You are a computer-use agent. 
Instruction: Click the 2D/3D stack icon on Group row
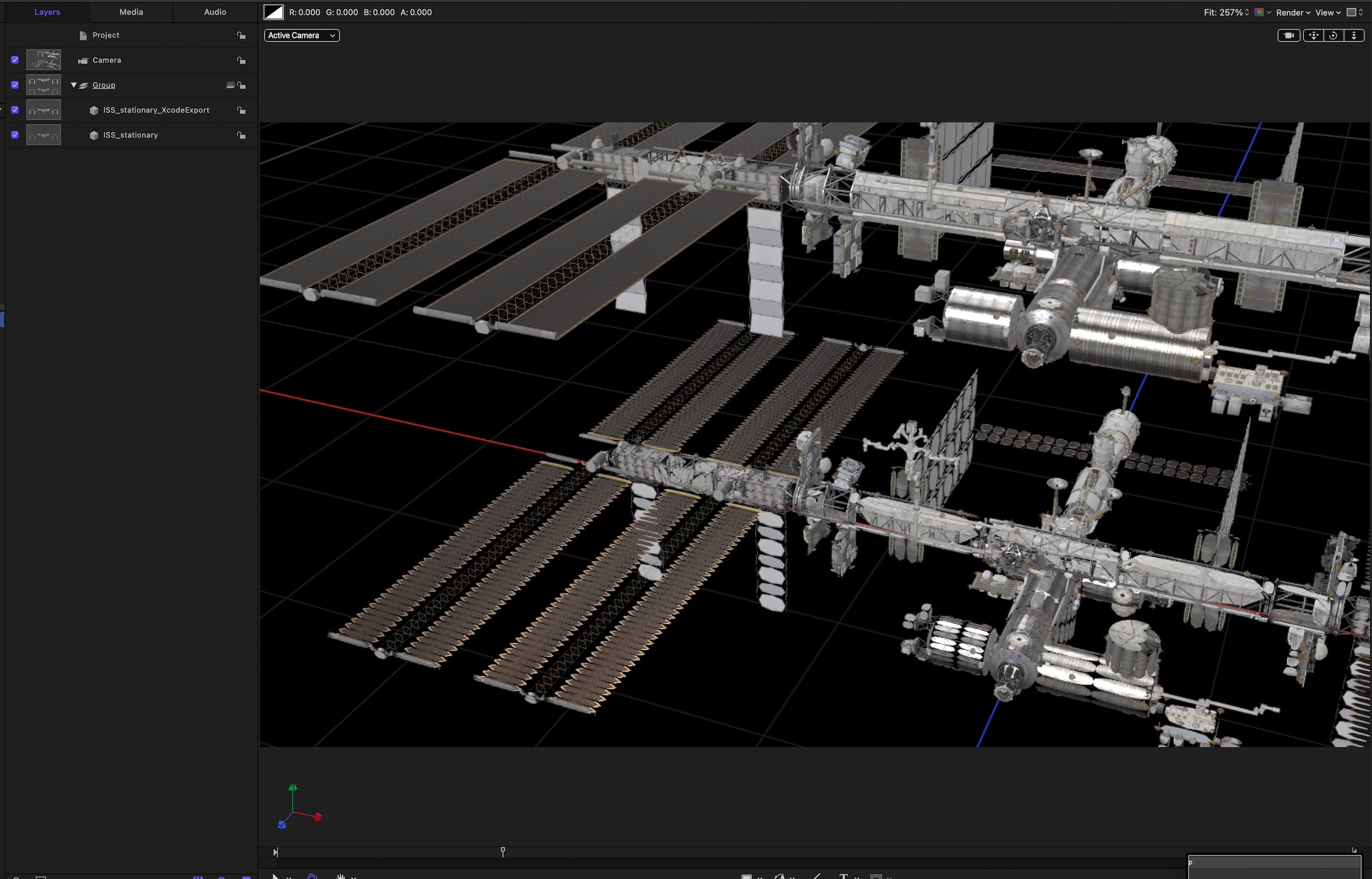click(x=230, y=85)
